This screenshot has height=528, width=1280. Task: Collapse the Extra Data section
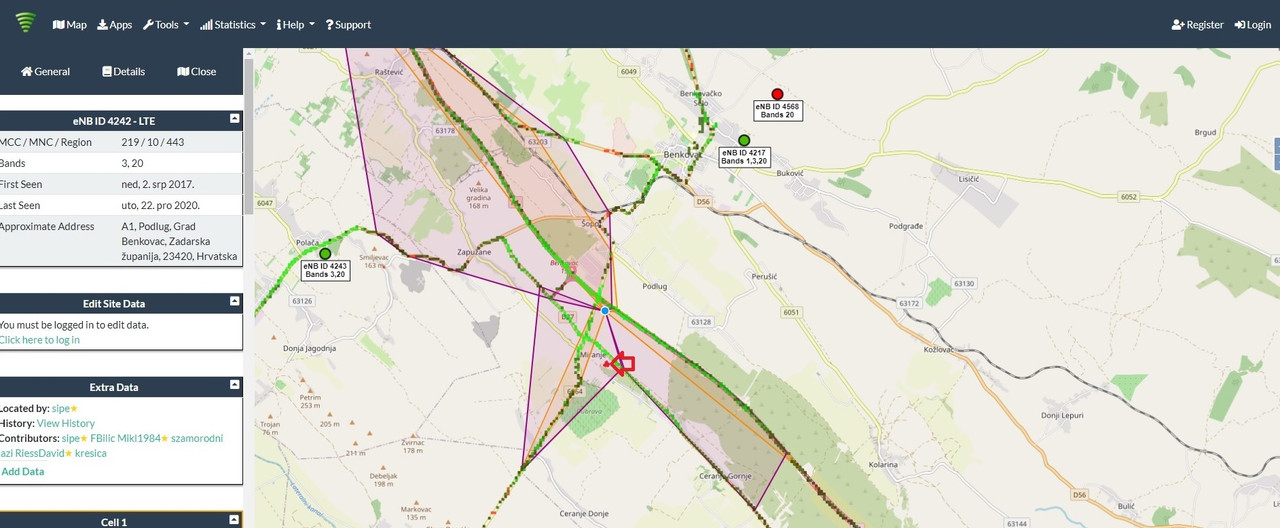click(234, 385)
